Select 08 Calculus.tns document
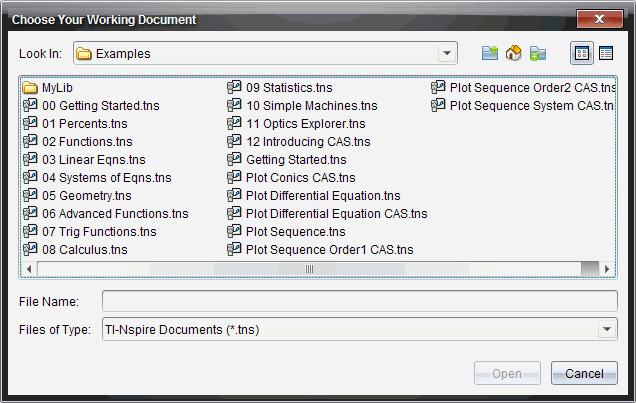The width and height of the screenshot is (636, 403). (84, 249)
